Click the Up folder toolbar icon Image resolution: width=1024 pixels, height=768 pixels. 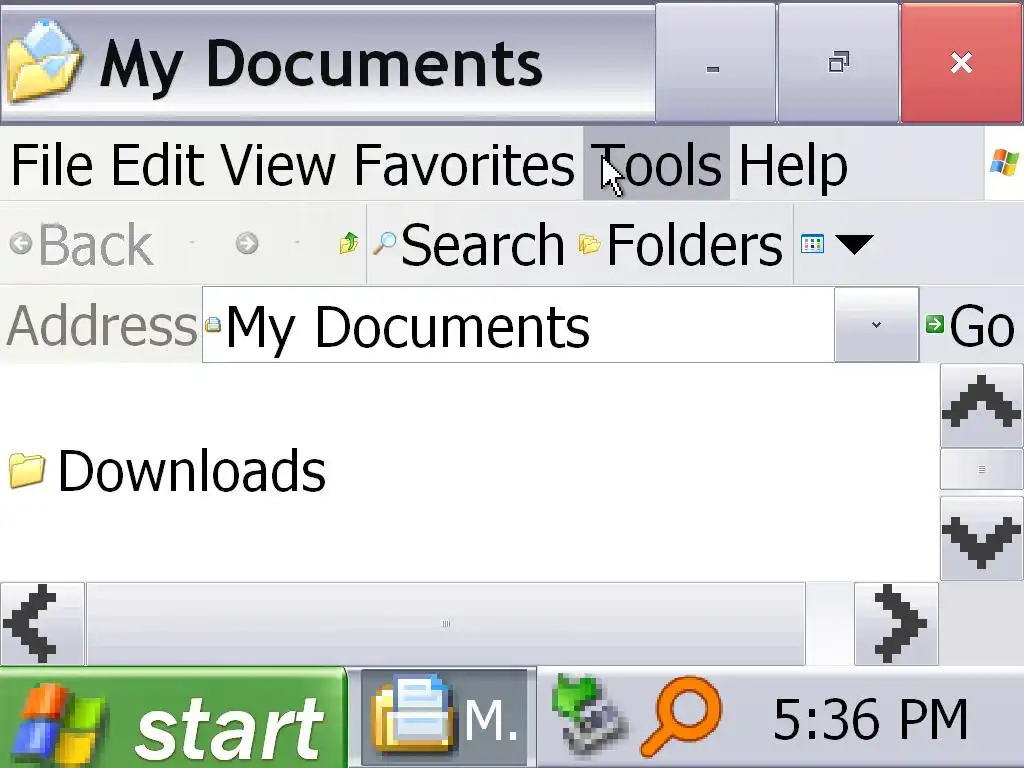pyautogui.click(x=349, y=244)
